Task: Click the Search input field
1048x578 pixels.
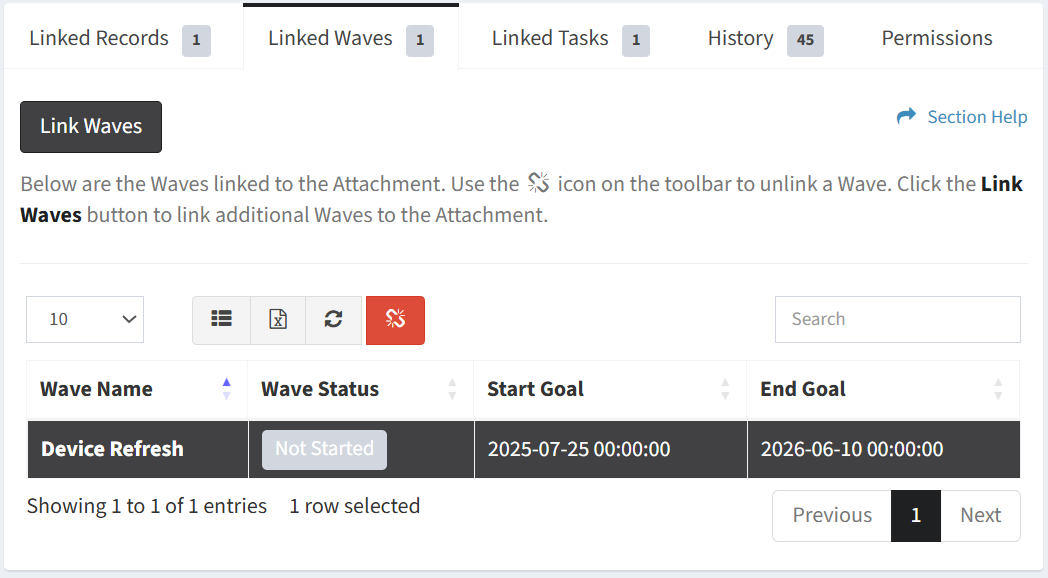Action: tap(898, 319)
